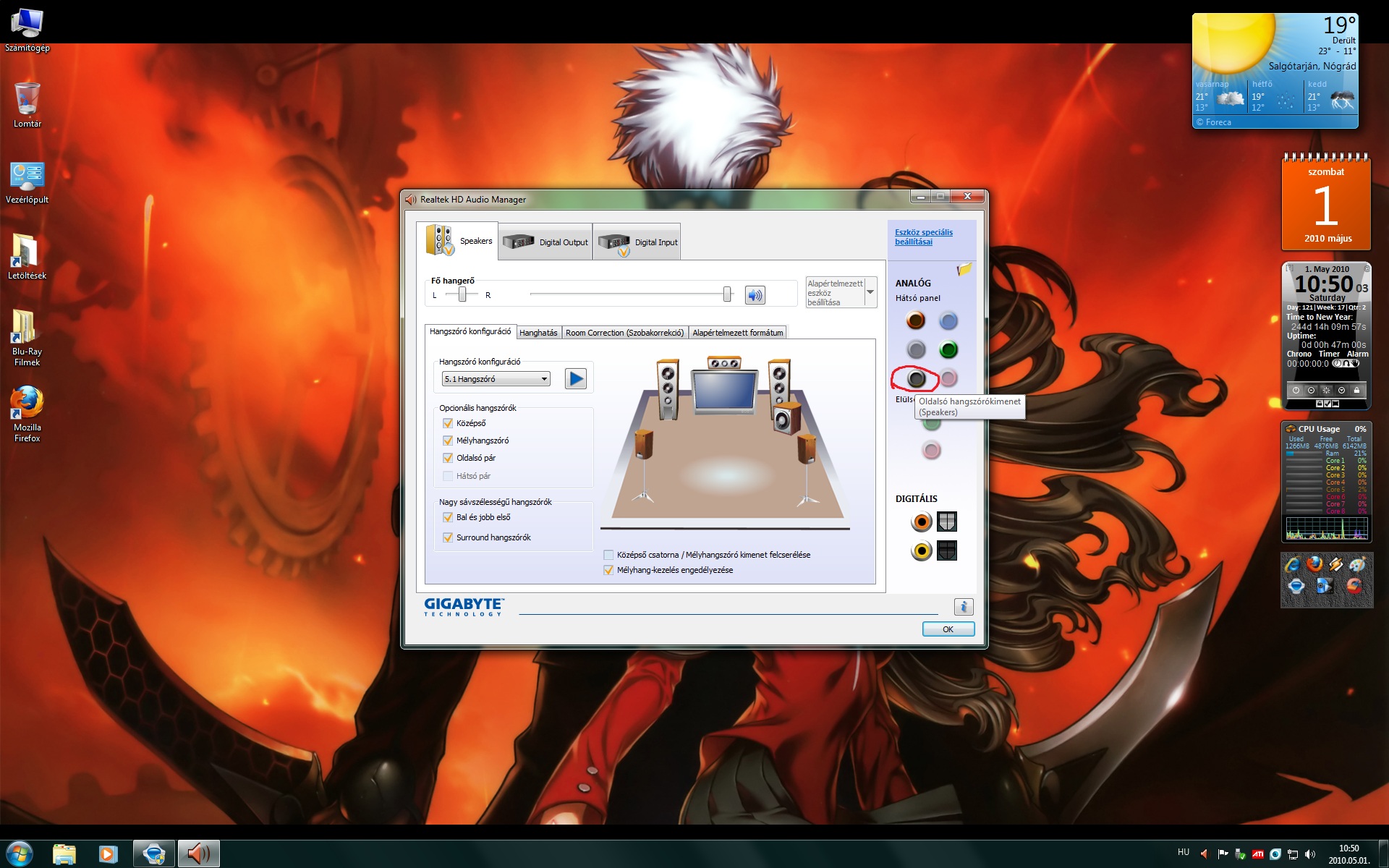Image resolution: width=1389 pixels, height=868 pixels.
Task: Toggle the Oldalsó pár checkbox
Action: 448,458
